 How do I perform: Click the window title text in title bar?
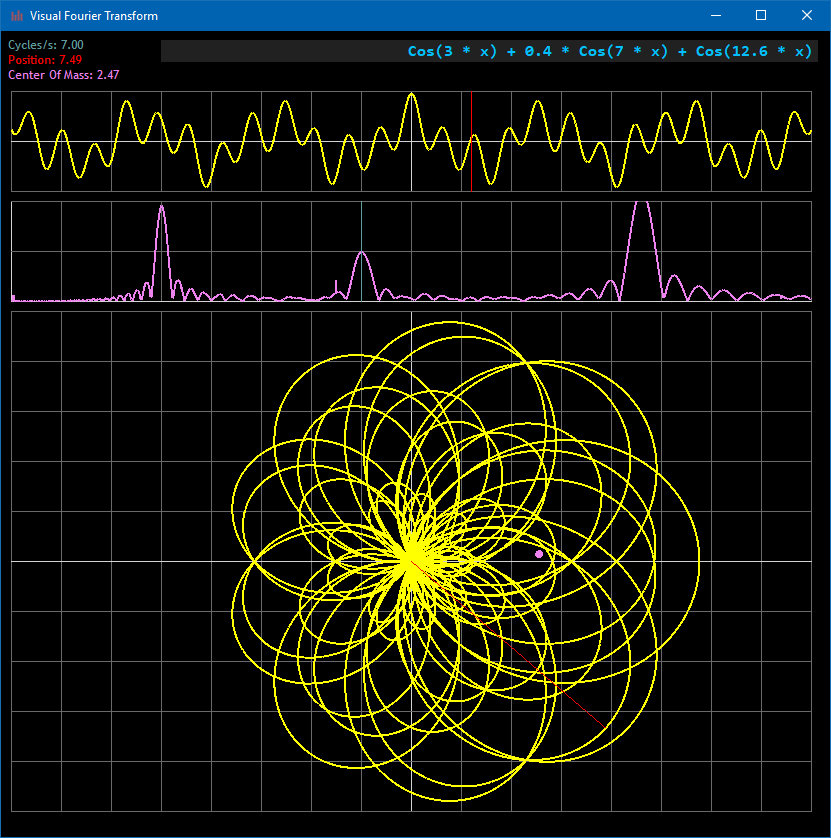[94, 16]
